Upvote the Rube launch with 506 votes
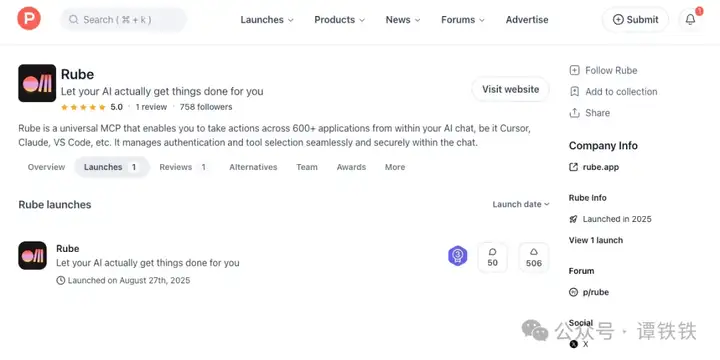 [534, 258]
